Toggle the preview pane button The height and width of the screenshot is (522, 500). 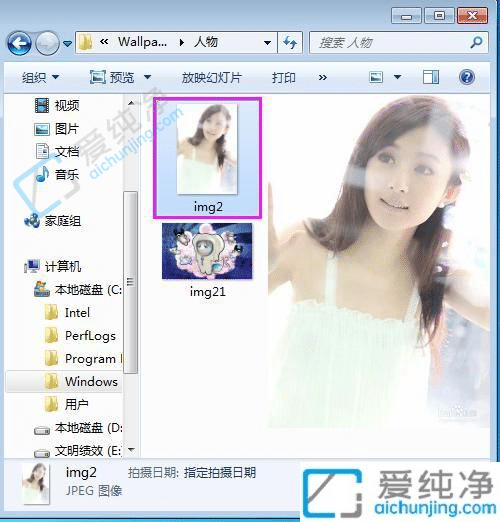(x=431, y=77)
